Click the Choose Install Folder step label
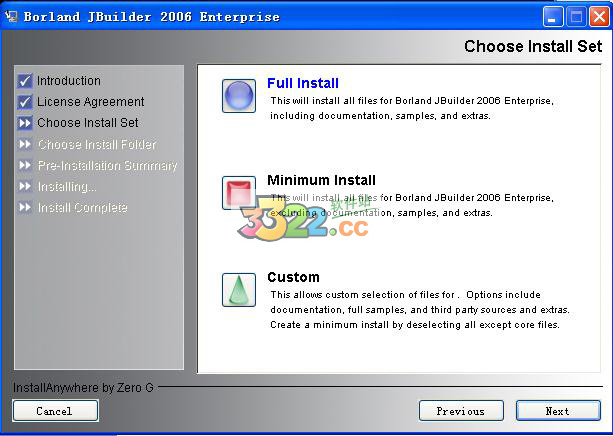613x436 pixels. coord(97,145)
